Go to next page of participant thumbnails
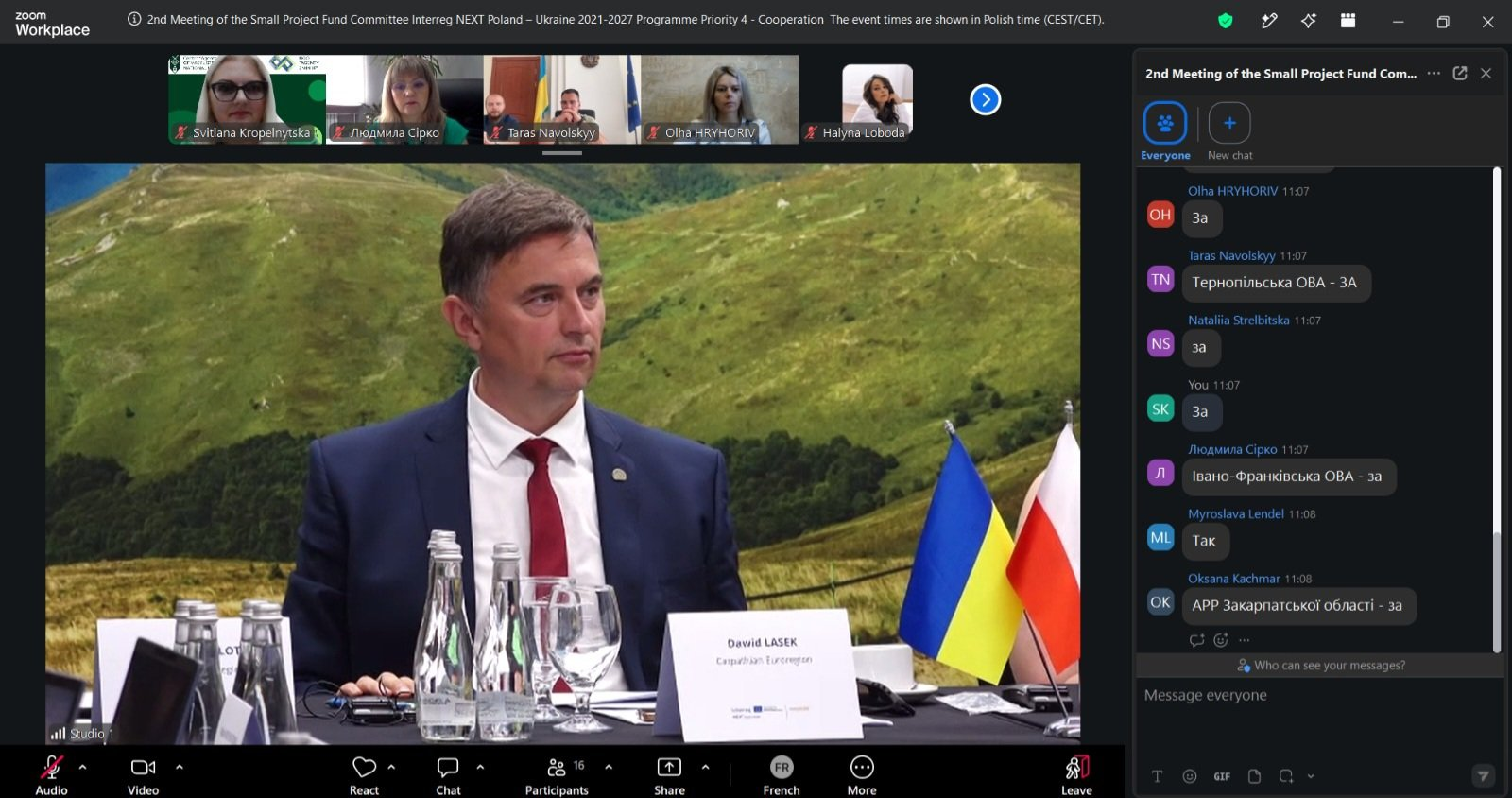Image resolution: width=1512 pixels, height=798 pixels. click(985, 99)
